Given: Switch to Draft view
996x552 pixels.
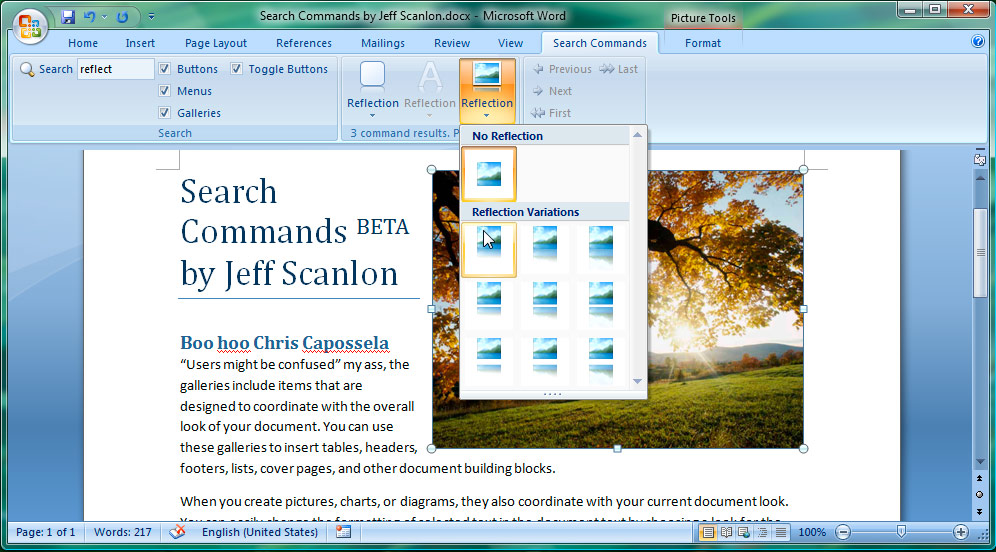Looking at the screenshot, I should [x=781, y=532].
